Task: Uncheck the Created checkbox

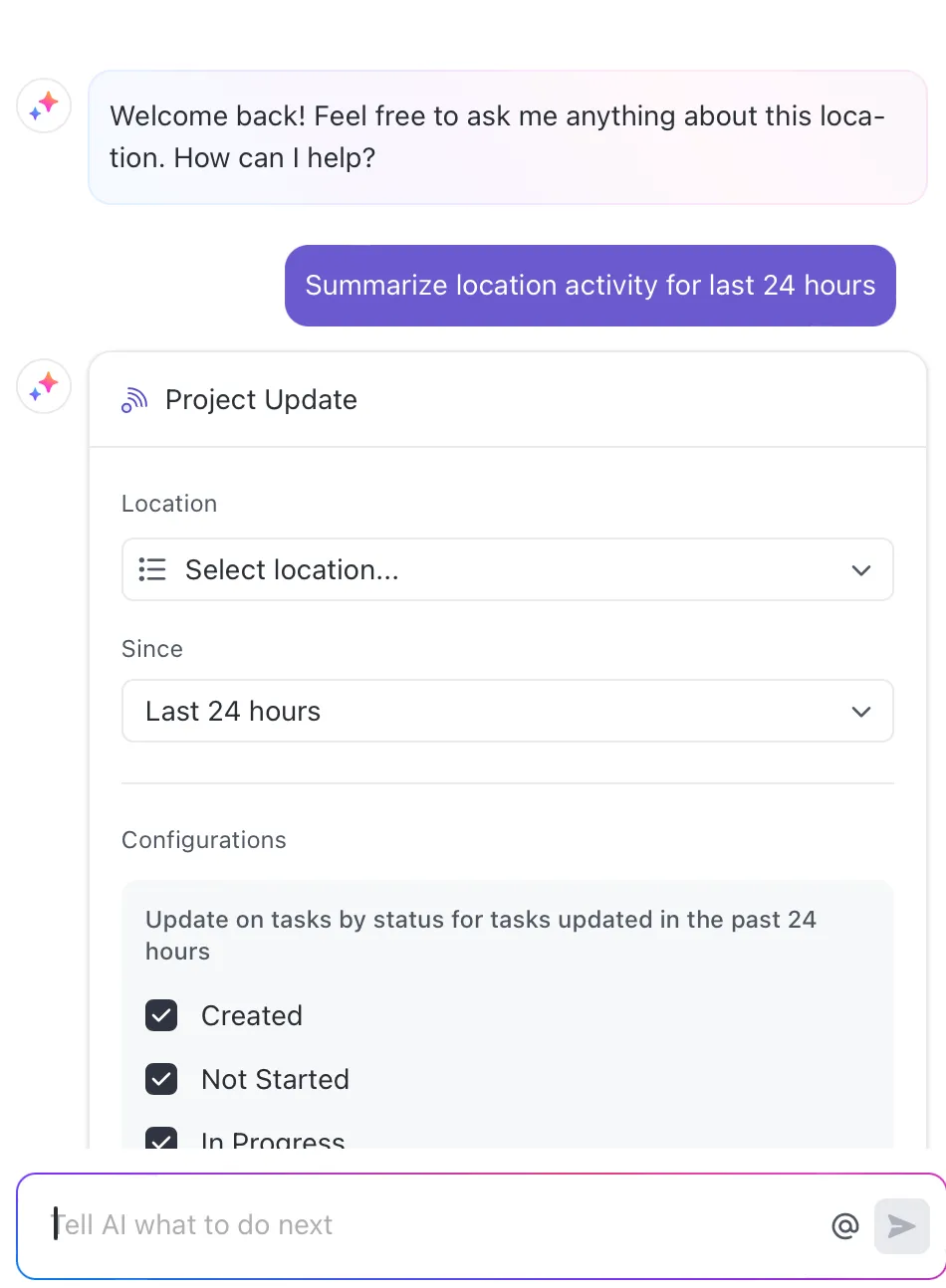Action: [161, 1015]
